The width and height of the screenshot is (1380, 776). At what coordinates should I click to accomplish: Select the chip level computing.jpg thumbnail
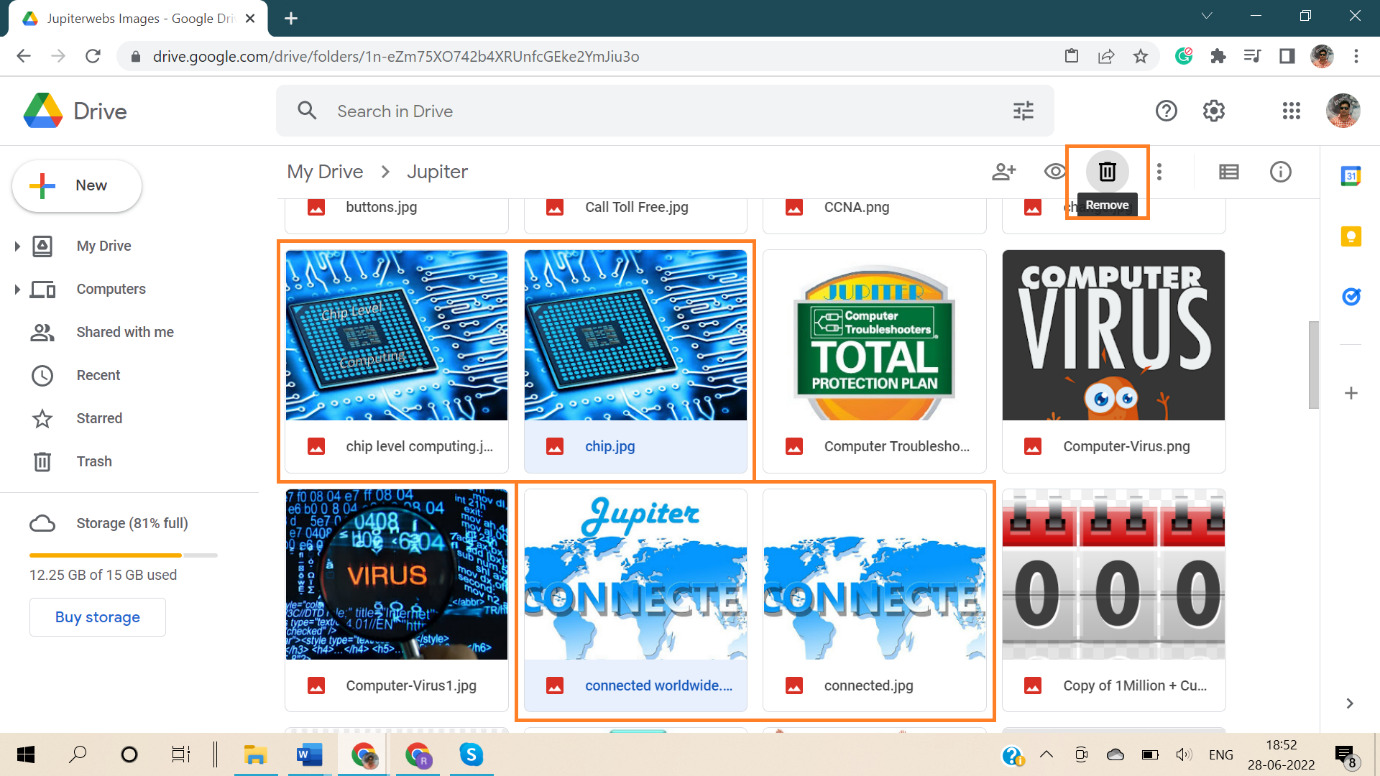397,335
